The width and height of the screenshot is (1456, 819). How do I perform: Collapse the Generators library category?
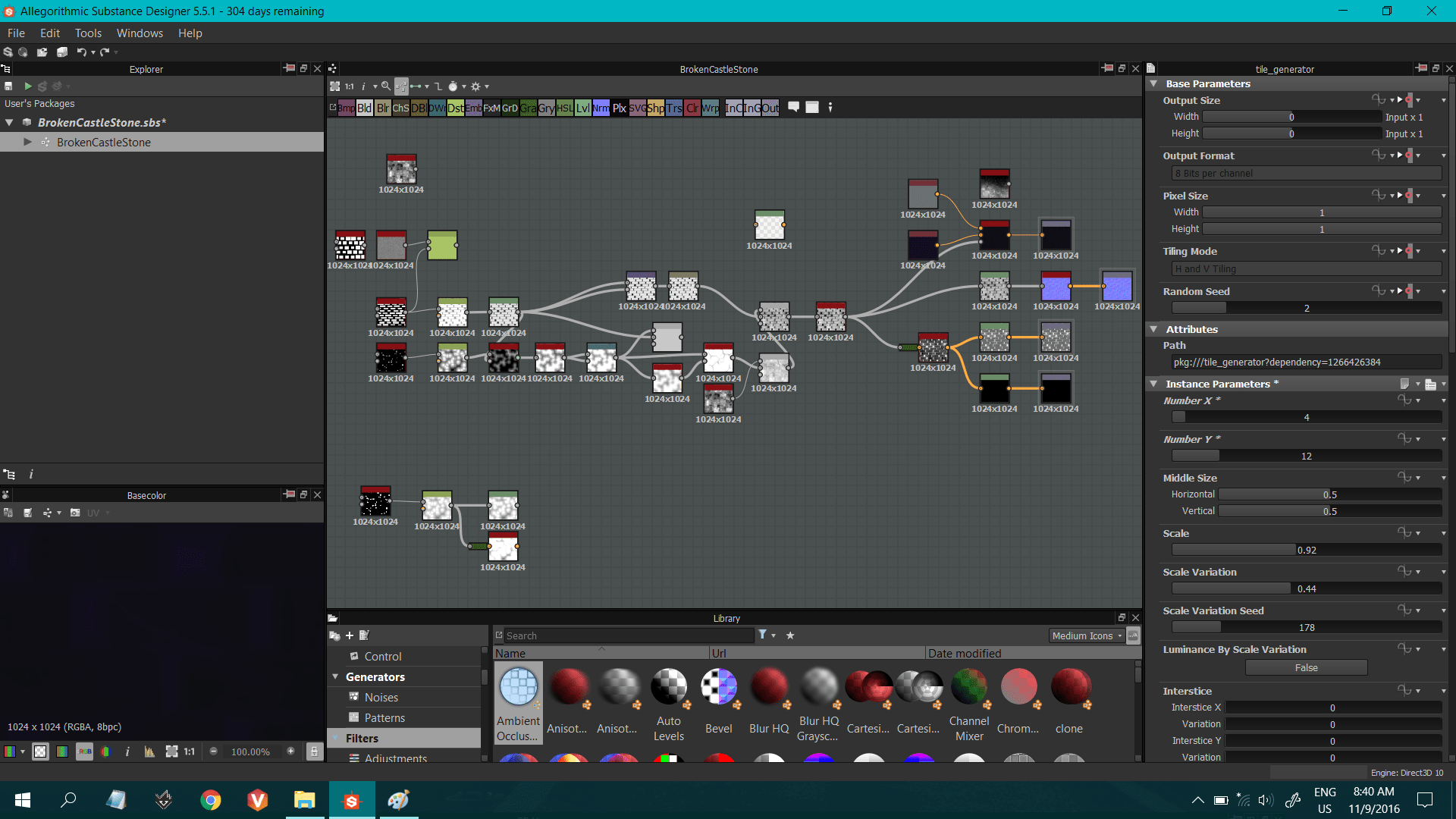tap(335, 676)
